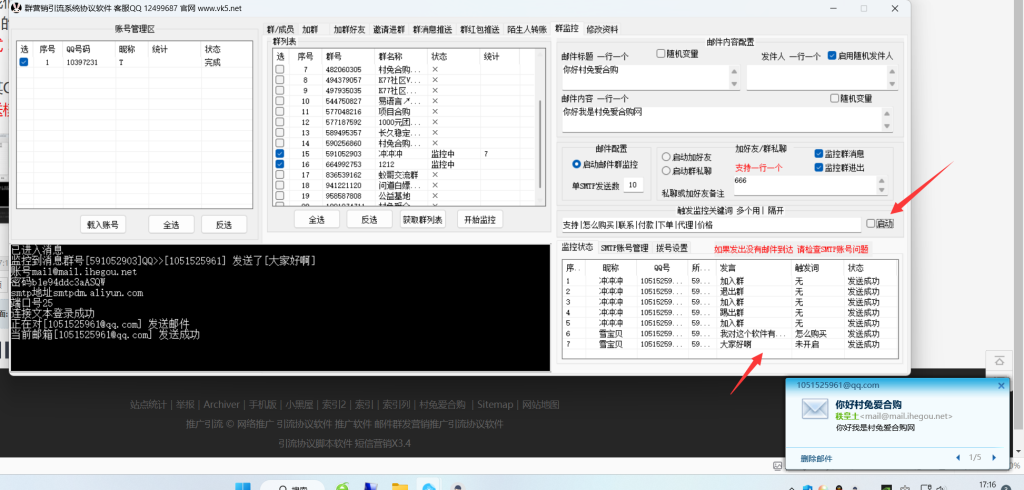
Task: Uncheck group 591052903 冲冲冲 row
Action: [x=280, y=154]
